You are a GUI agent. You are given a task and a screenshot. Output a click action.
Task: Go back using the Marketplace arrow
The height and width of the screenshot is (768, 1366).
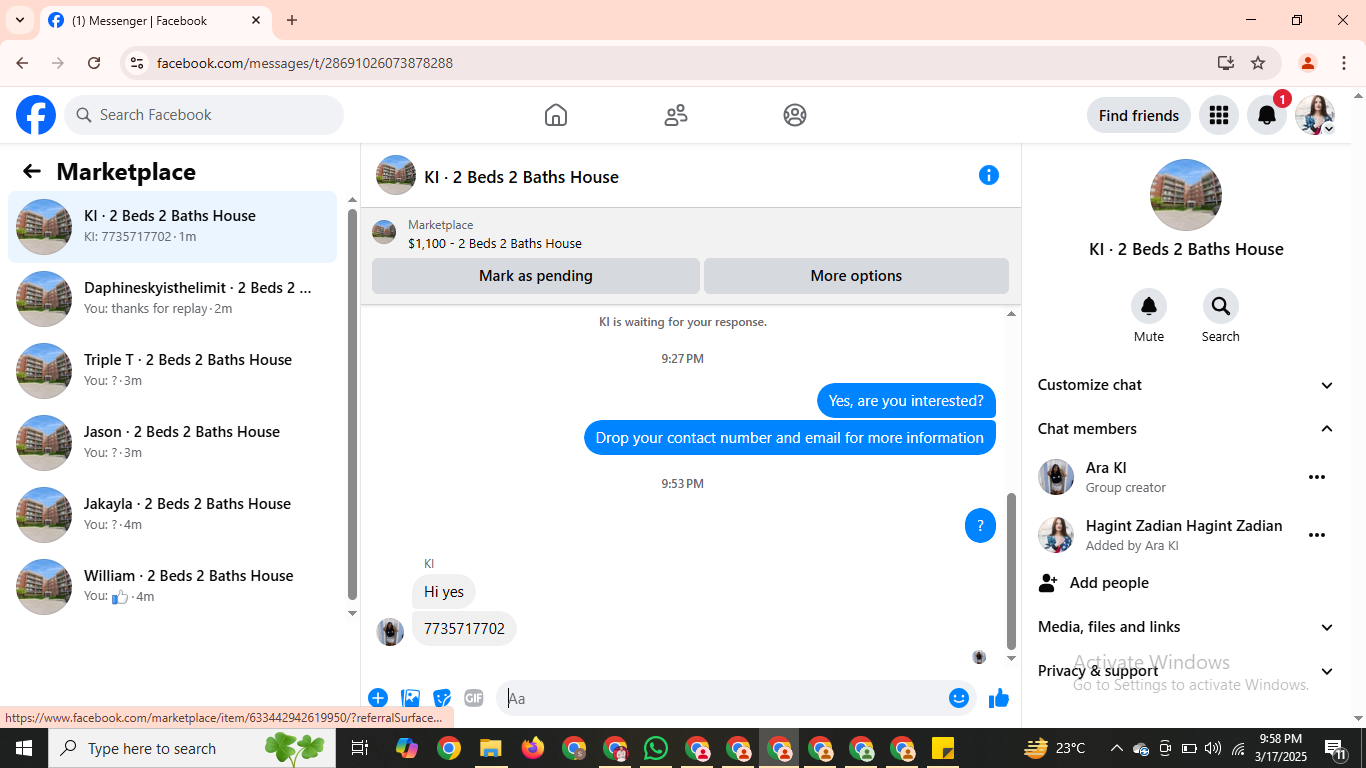(32, 171)
